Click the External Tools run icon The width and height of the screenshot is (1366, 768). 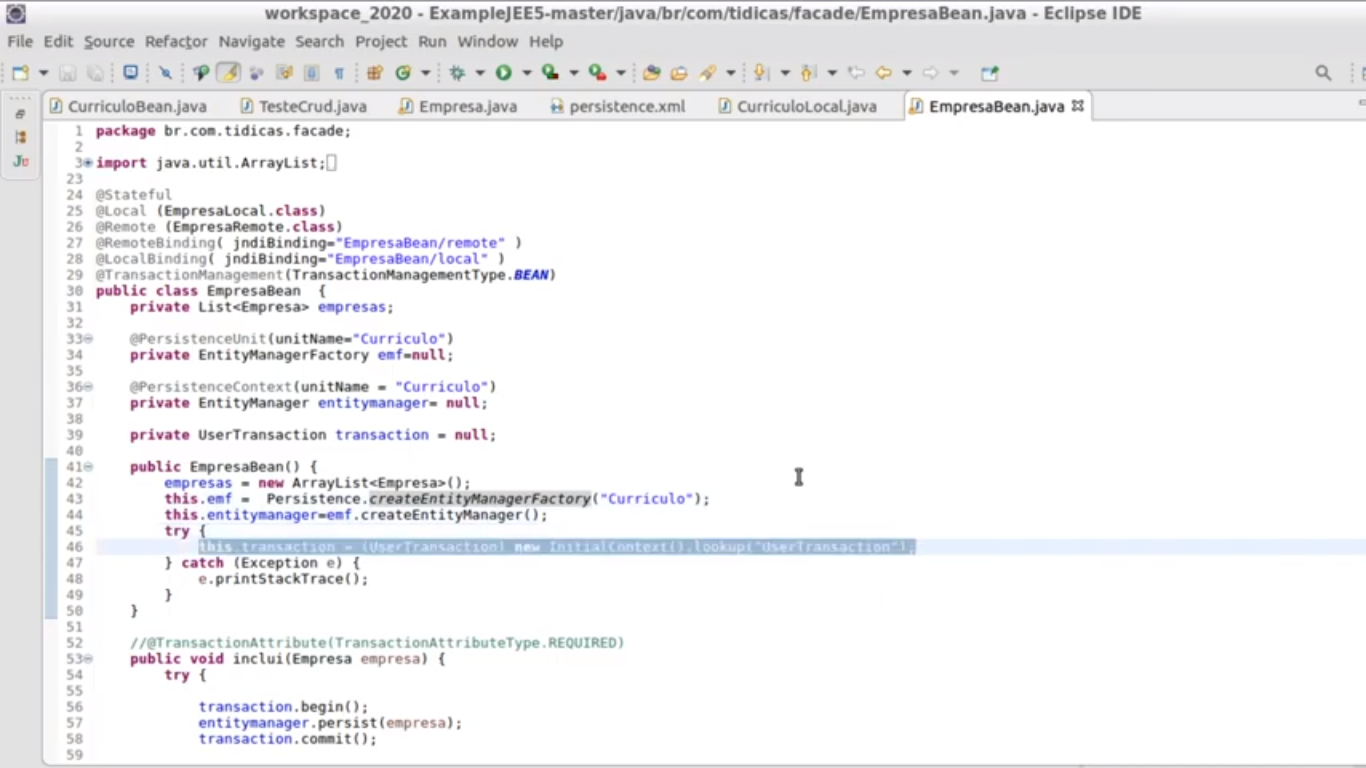(x=597, y=73)
